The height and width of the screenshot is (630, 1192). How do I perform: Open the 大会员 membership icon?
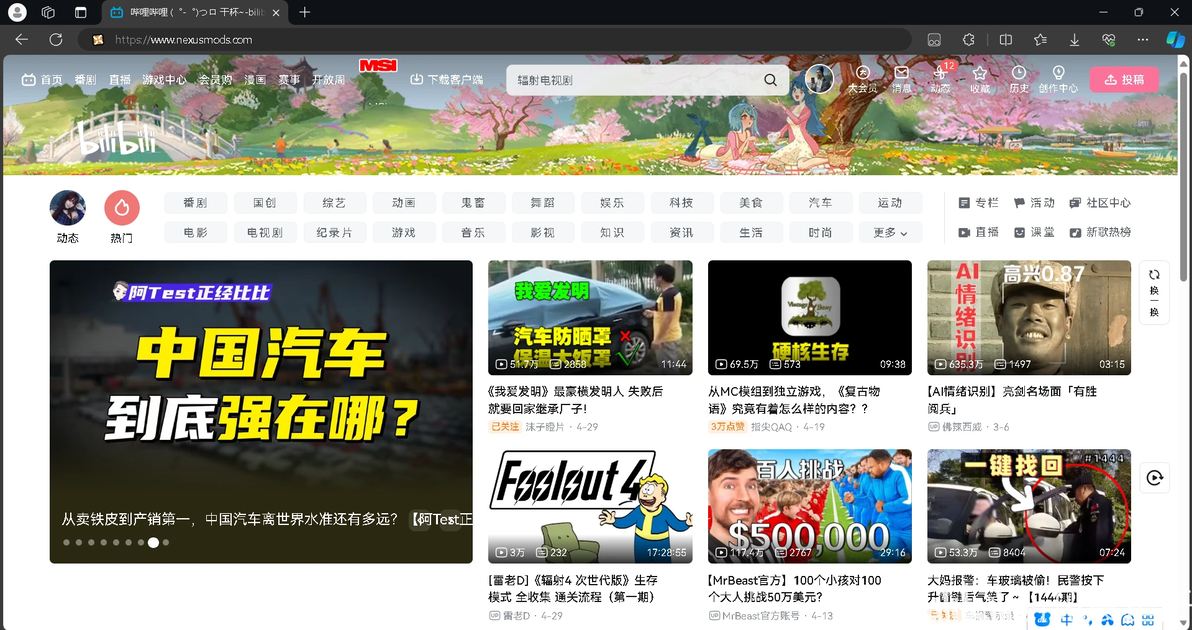(862, 78)
